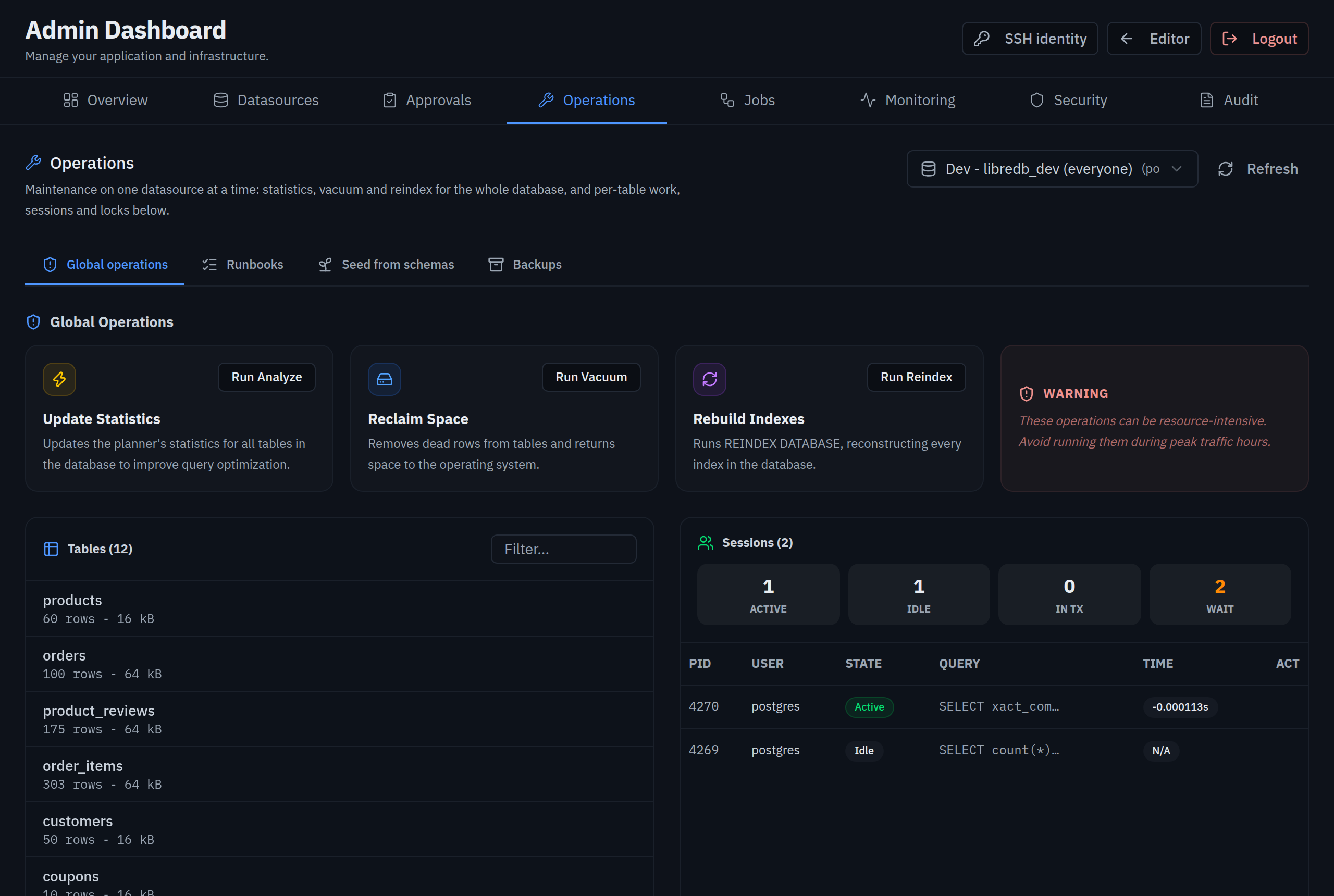The width and height of the screenshot is (1334, 896).
Task: Click the Run Reindex button
Action: pyautogui.click(x=916, y=377)
